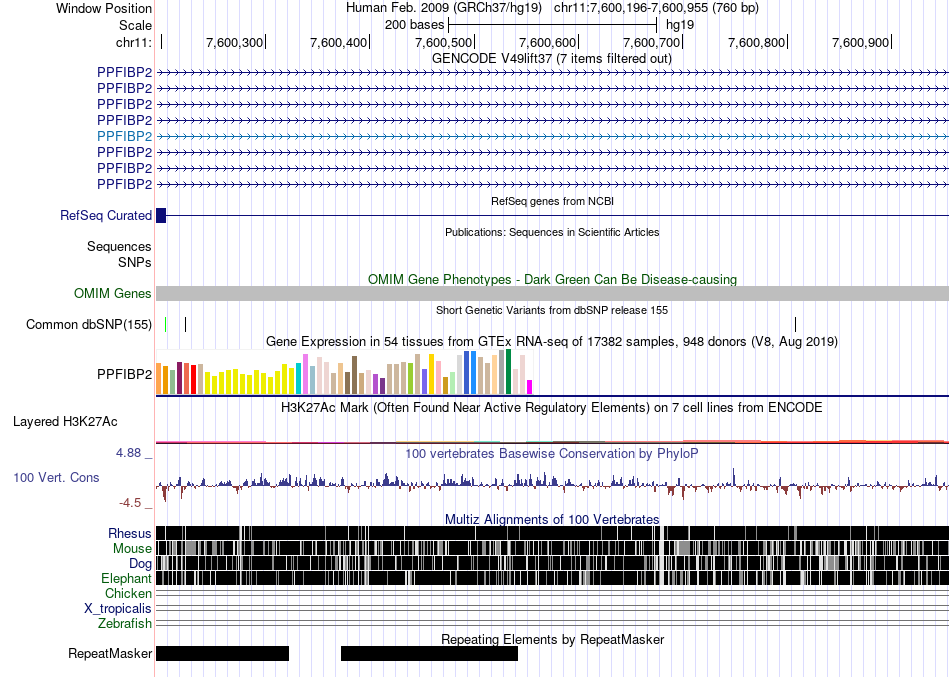950x677 pixels.
Task: Click the Chicken species label
Action: 128,593
